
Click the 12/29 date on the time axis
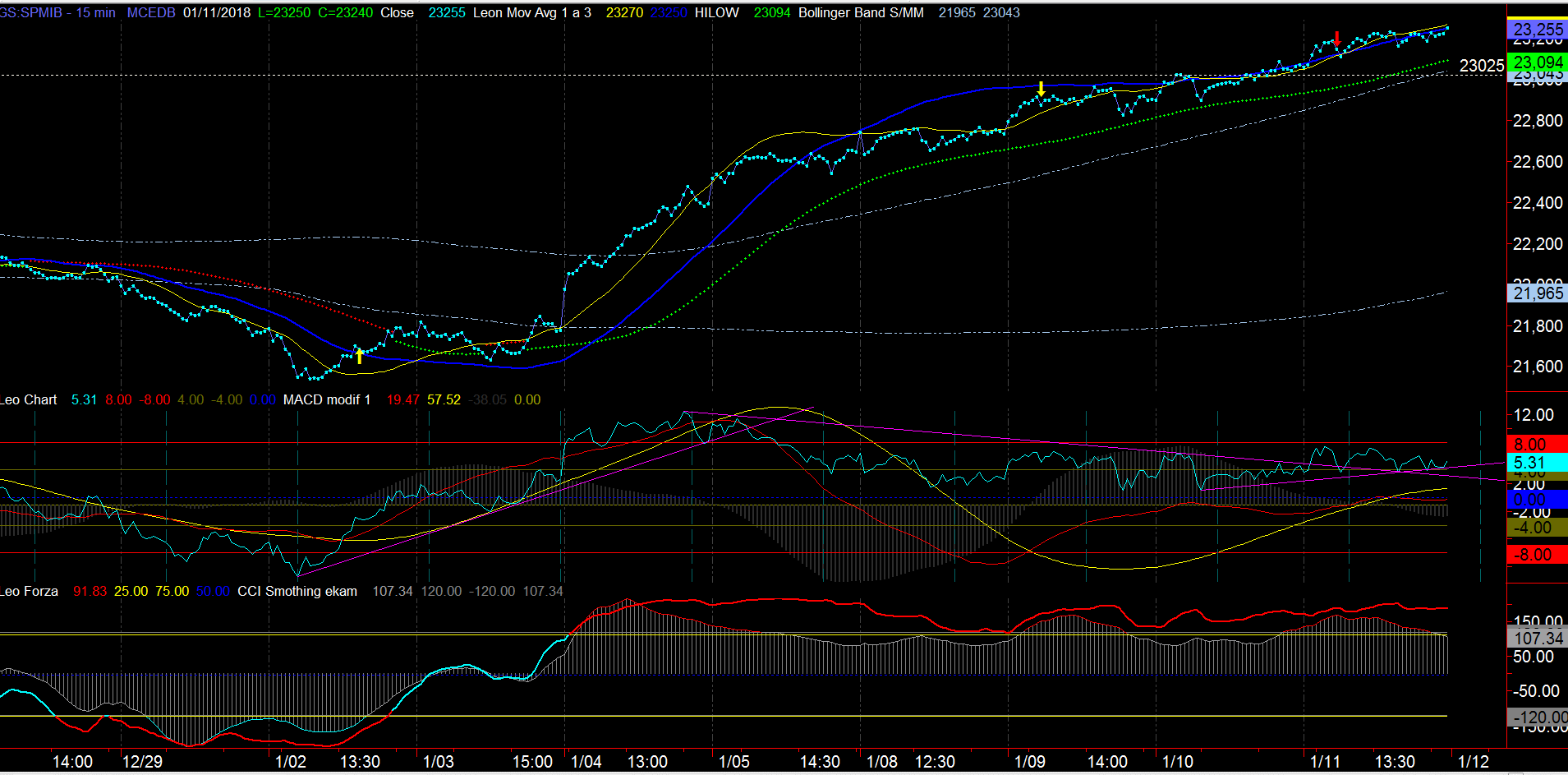coord(142,762)
